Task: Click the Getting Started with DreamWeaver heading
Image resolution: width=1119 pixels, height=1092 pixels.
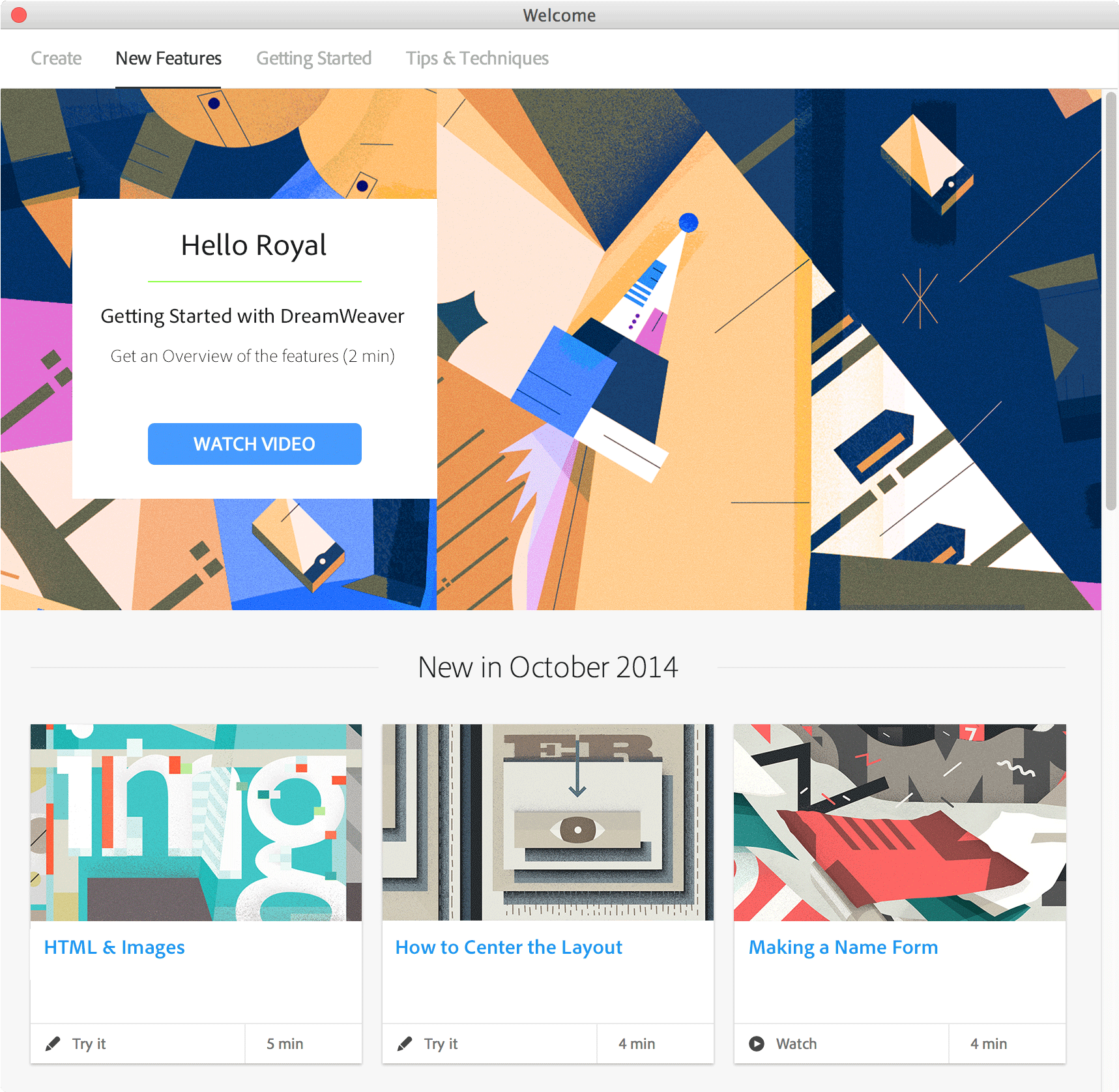Action: 253,316
